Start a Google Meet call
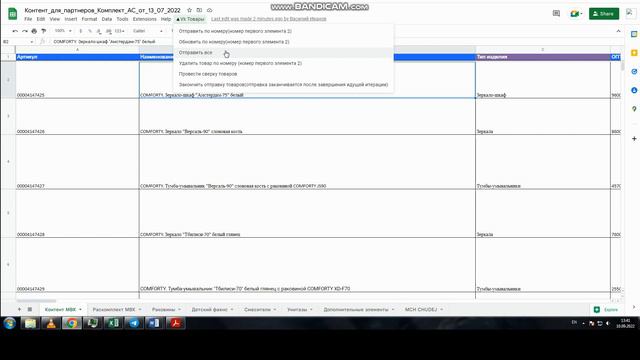640x360 pixels. [x=576, y=13]
